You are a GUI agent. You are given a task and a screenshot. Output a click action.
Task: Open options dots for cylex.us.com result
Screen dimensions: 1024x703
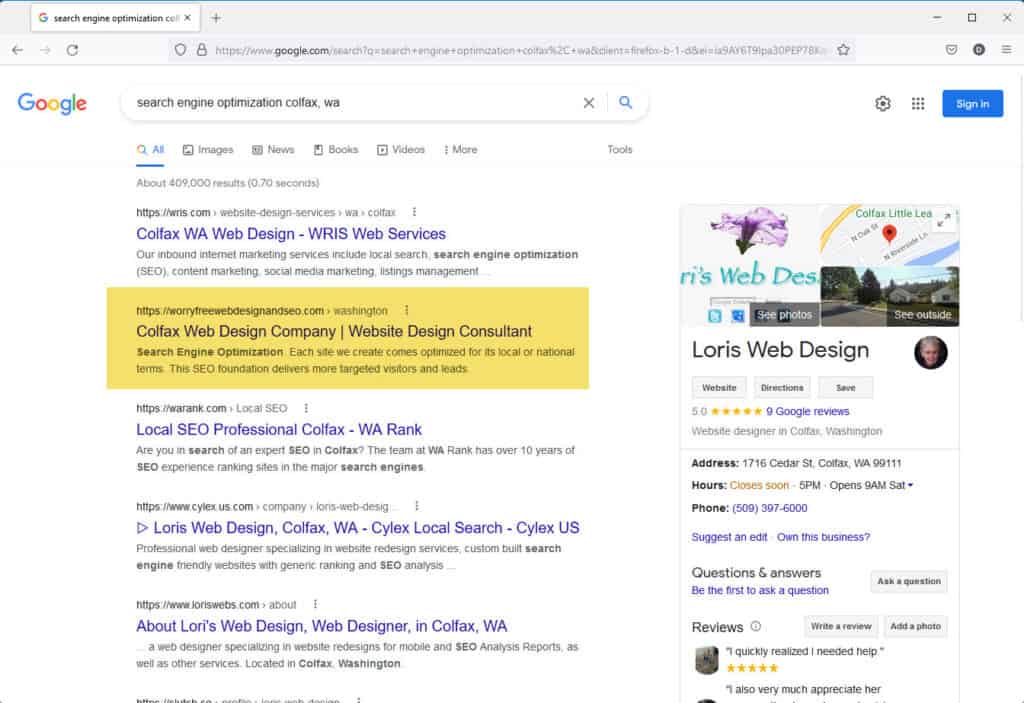(x=417, y=506)
